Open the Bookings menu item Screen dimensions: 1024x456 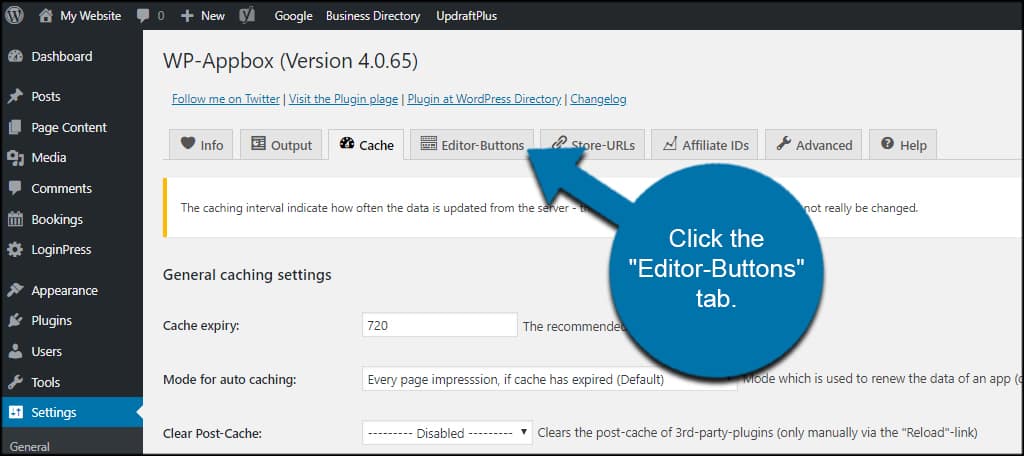coord(71,220)
